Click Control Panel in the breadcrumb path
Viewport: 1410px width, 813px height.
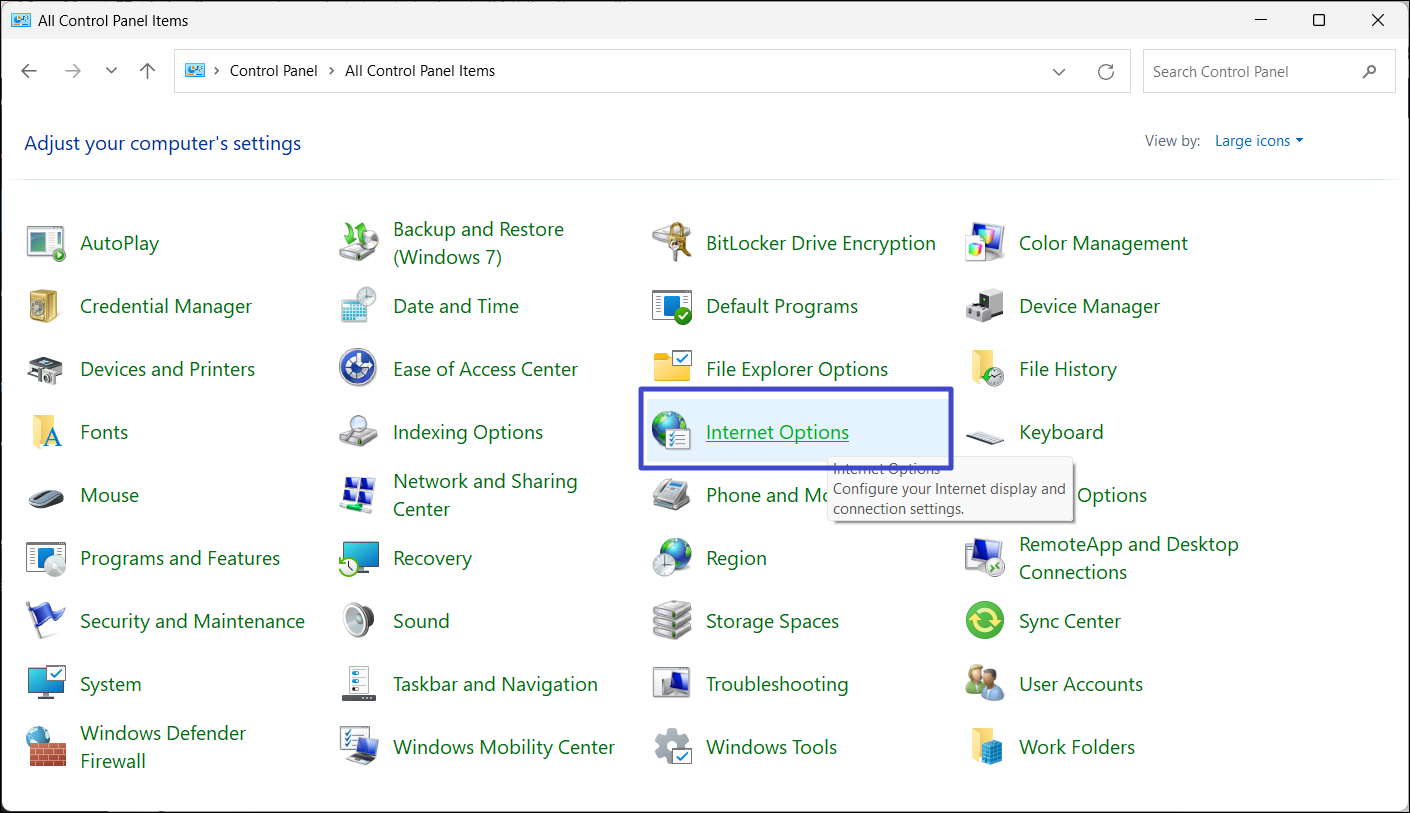click(x=273, y=71)
